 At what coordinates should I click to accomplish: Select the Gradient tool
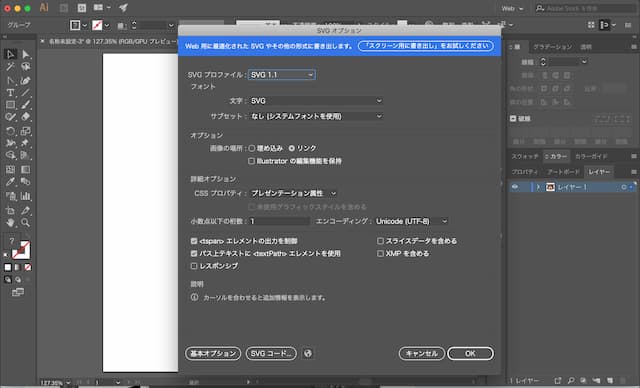[26, 169]
